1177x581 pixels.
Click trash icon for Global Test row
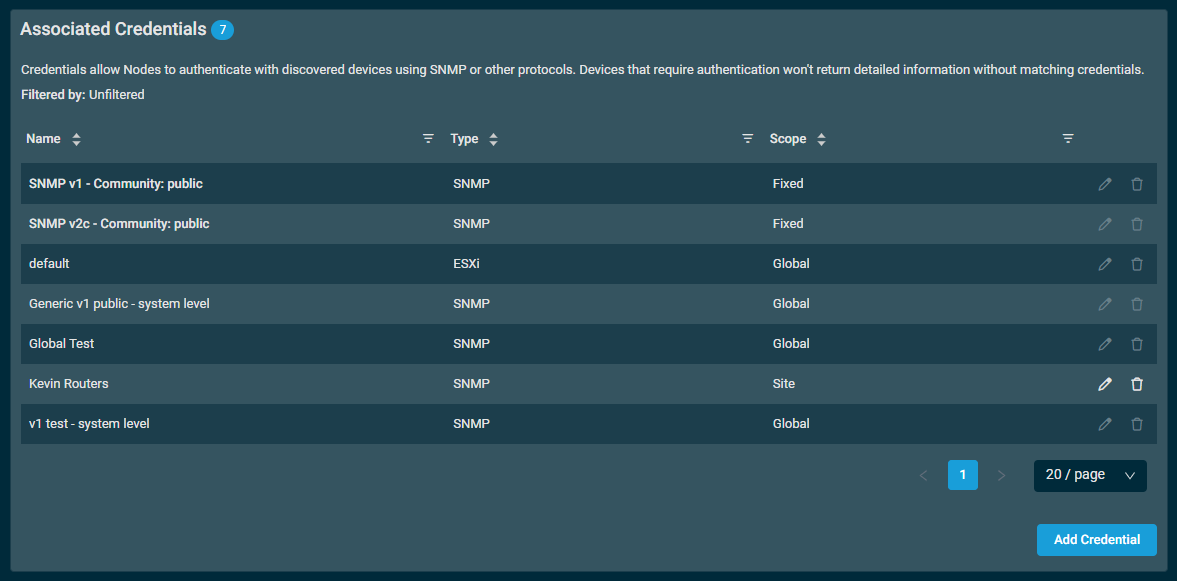tap(1137, 344)
